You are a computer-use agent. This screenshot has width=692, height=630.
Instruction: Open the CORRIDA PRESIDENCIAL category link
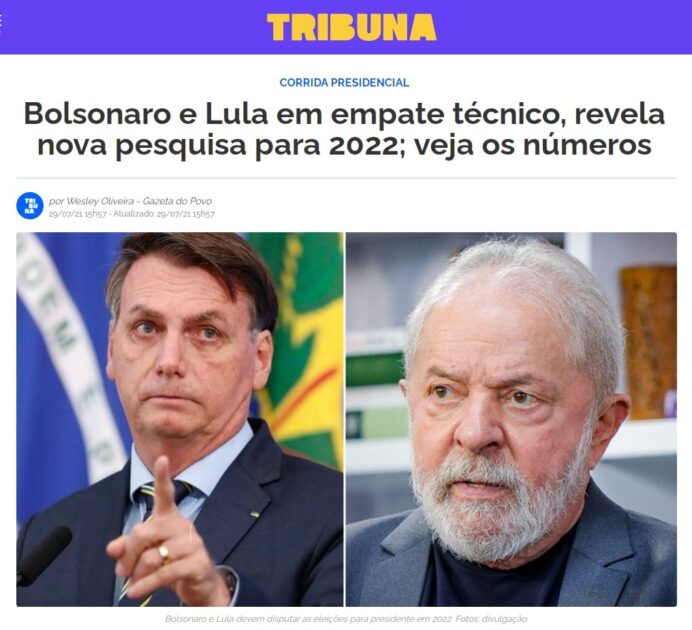[344, 82]
